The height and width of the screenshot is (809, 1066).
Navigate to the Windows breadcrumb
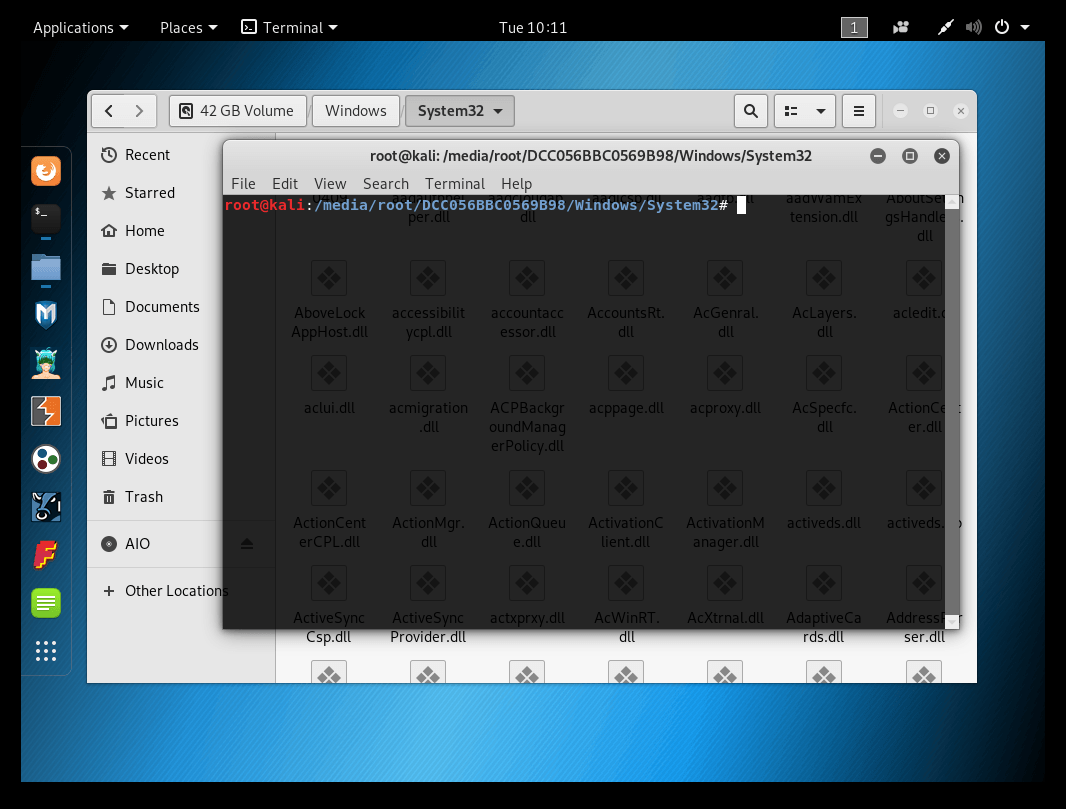point(356,111)
